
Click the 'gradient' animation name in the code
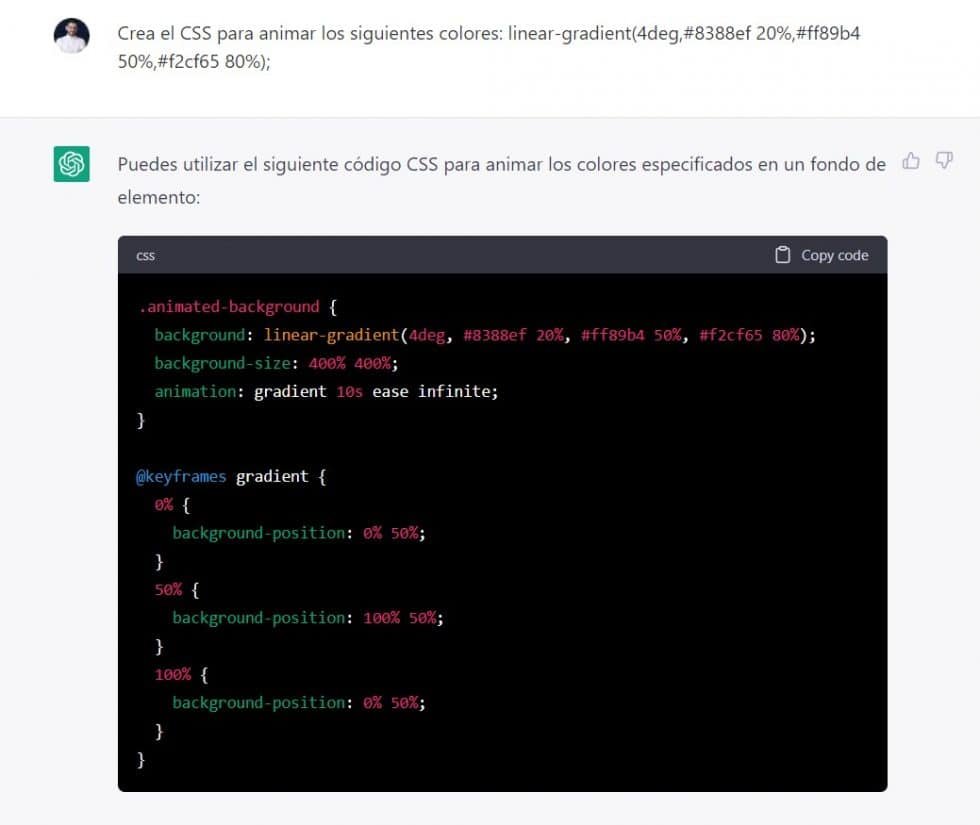pyautogui.click(x=290, y=391)
